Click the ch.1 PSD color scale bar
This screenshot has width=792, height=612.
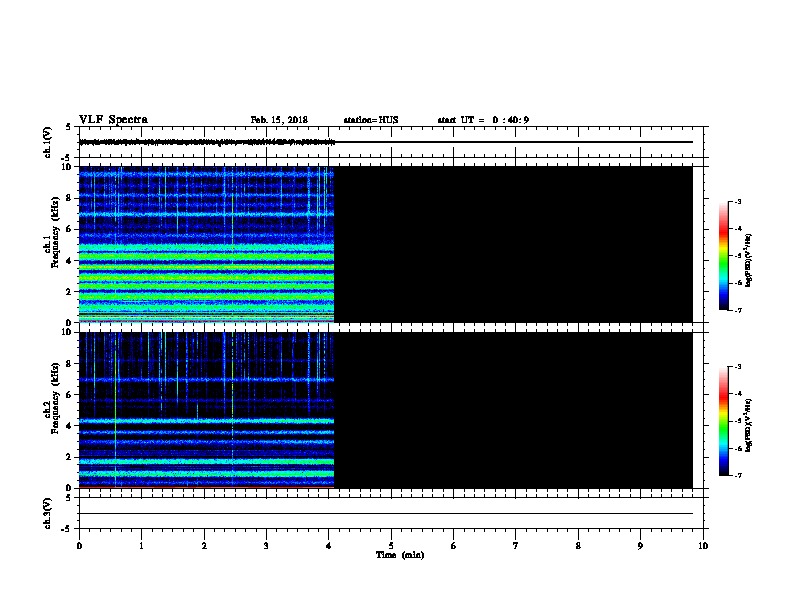click(x=724, y=256)
